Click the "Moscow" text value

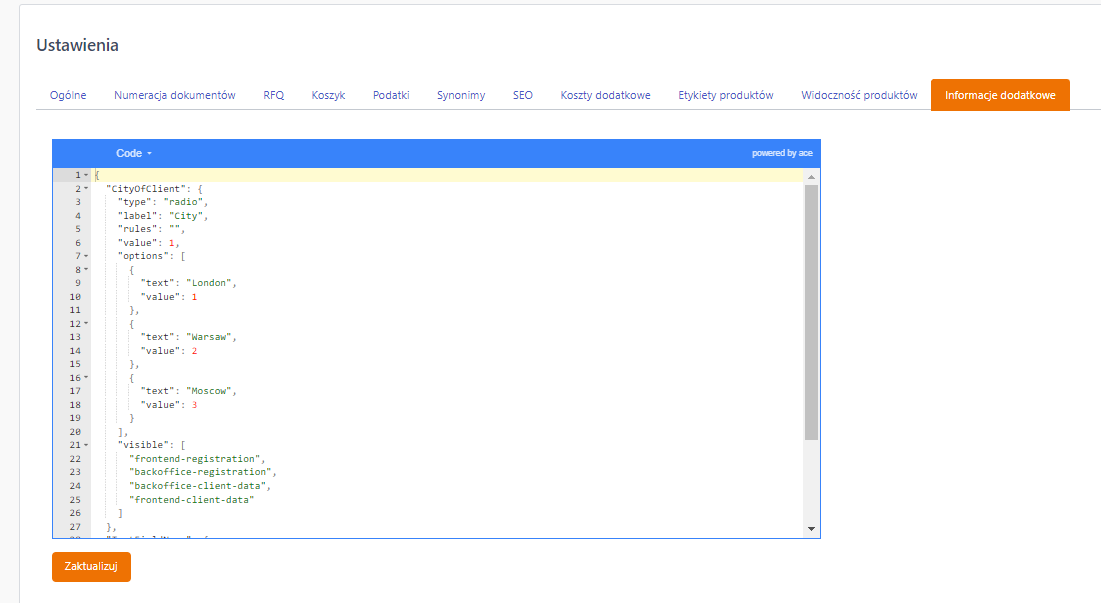click(209, 391)
